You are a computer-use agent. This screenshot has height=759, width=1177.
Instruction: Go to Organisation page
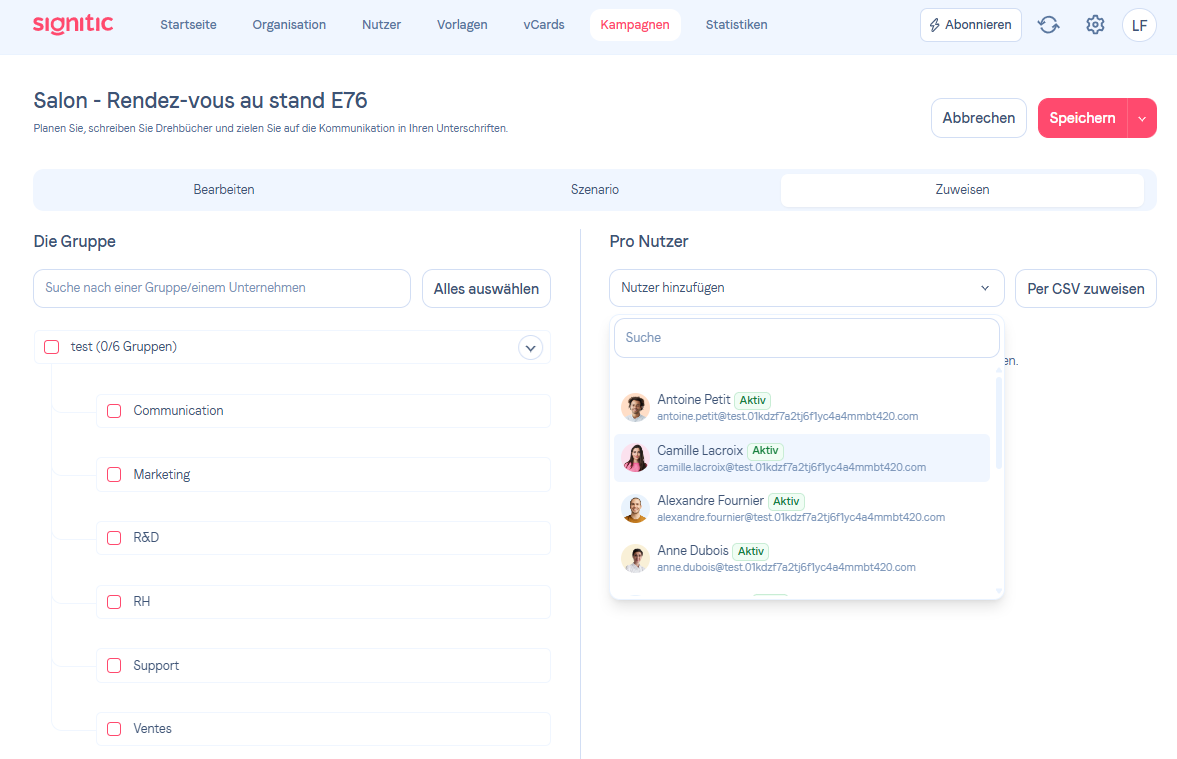point(289,25)
